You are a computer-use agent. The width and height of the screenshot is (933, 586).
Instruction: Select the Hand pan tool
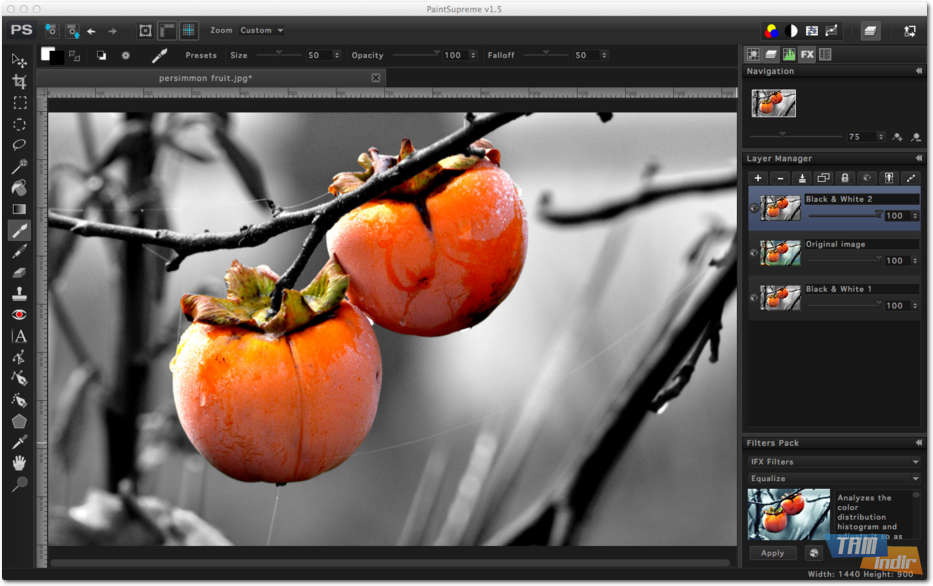[x=19, y=463]
